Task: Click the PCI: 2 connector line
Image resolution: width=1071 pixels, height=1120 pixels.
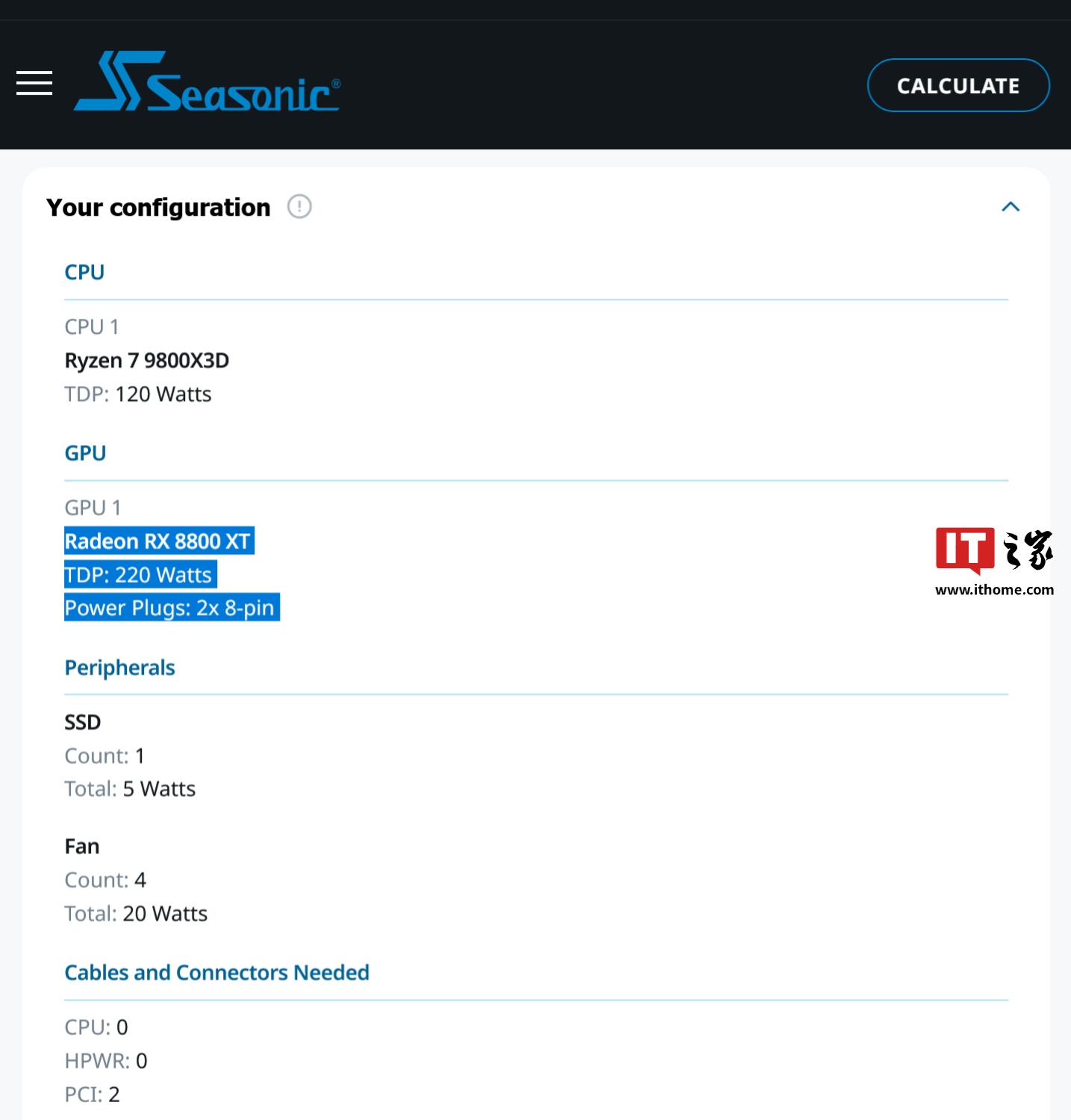Action: 92,1094
